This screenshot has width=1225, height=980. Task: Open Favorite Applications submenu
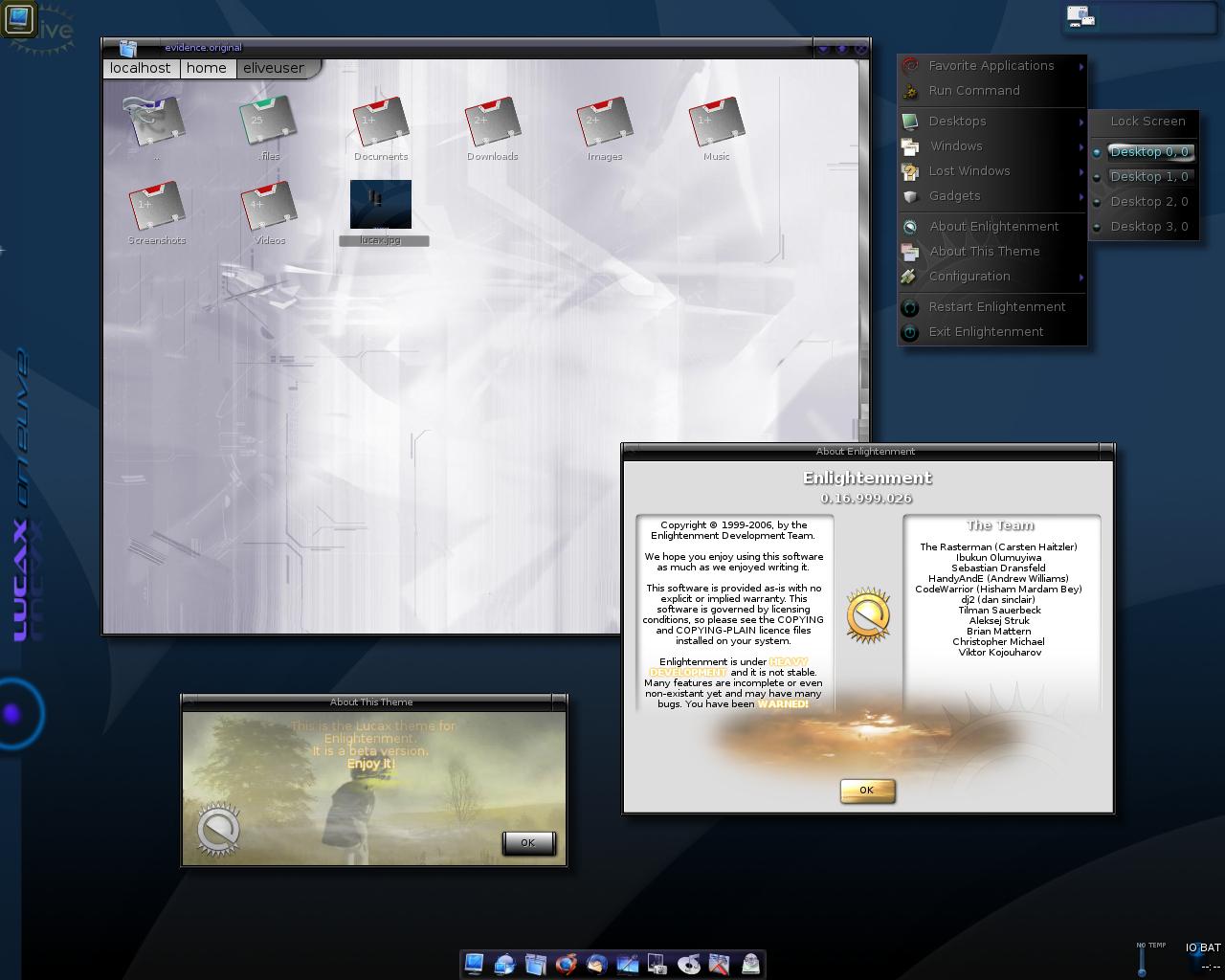point(992,66)
